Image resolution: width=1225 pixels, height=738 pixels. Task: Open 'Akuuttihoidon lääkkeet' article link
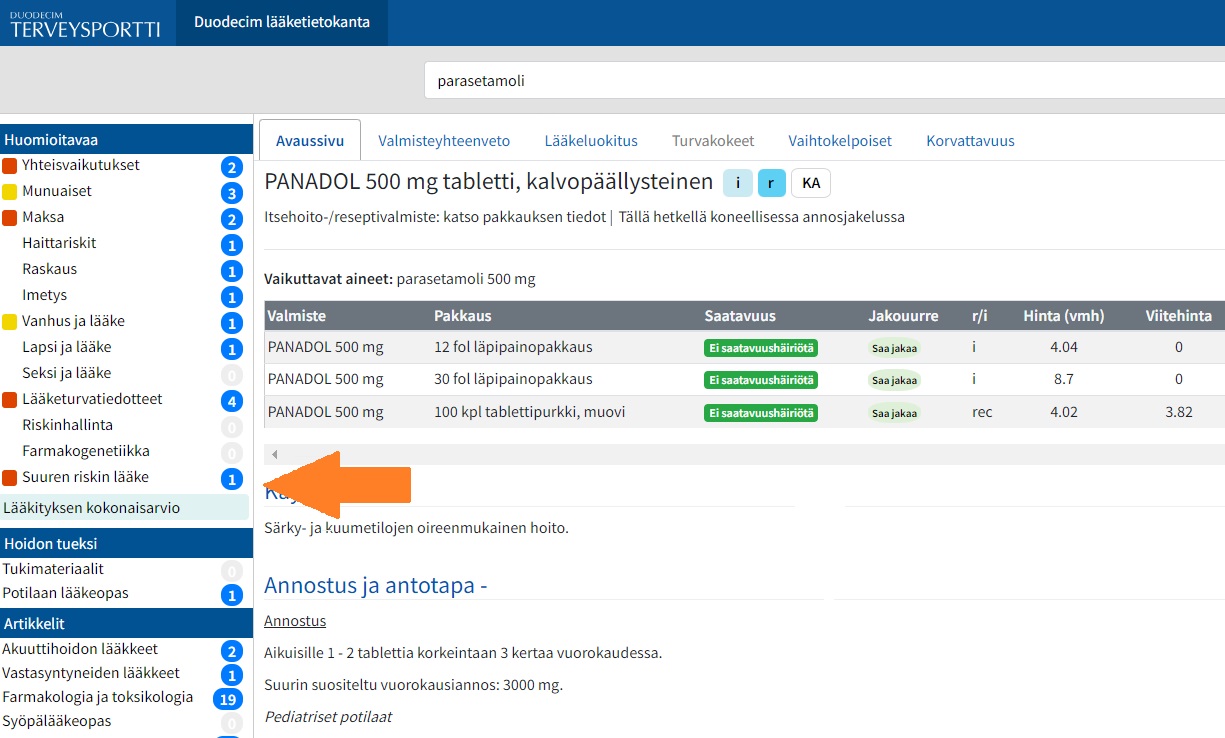[80, 649]
